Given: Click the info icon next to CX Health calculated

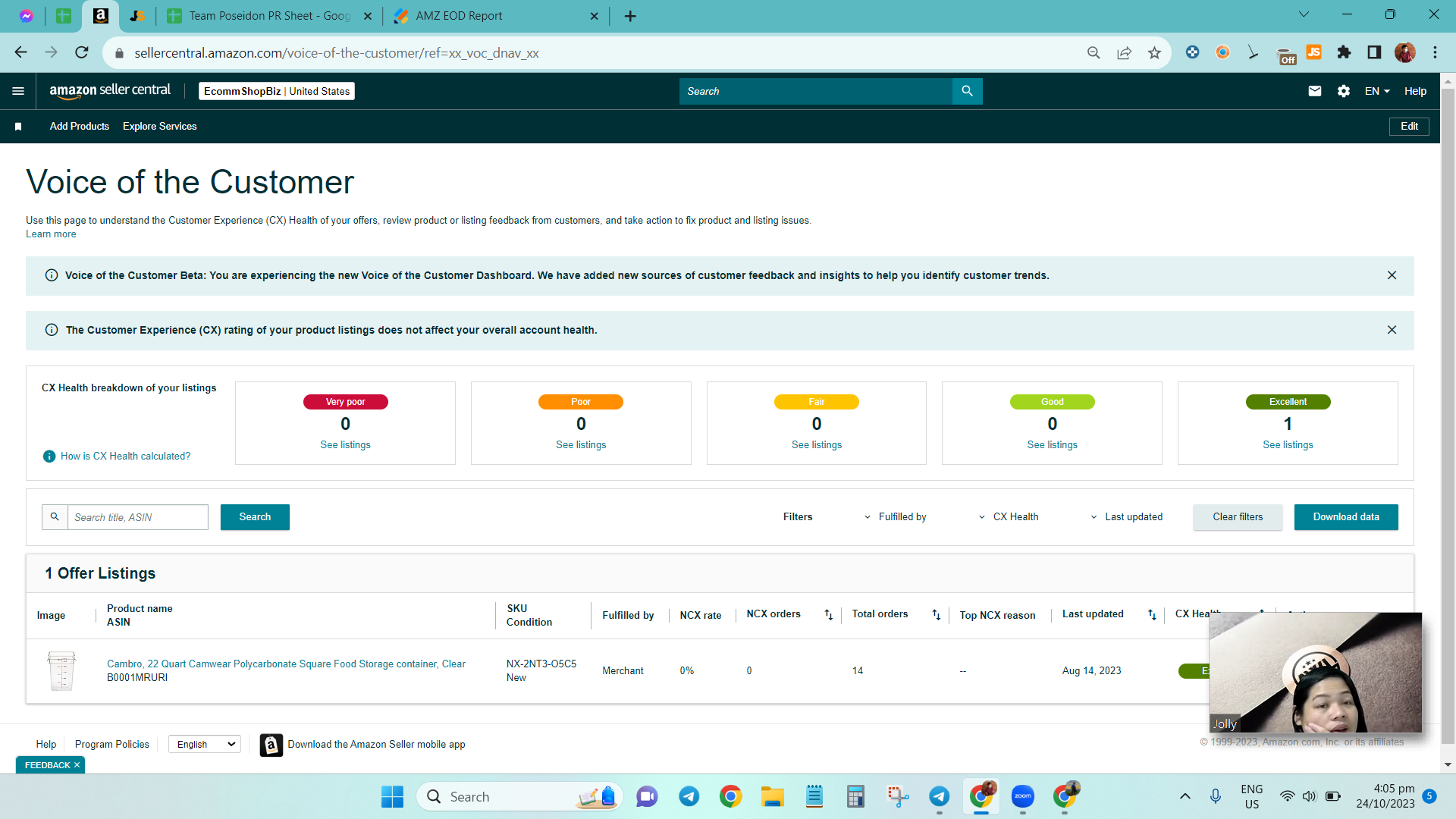Looking at the screenshot, I should [49, 457].
